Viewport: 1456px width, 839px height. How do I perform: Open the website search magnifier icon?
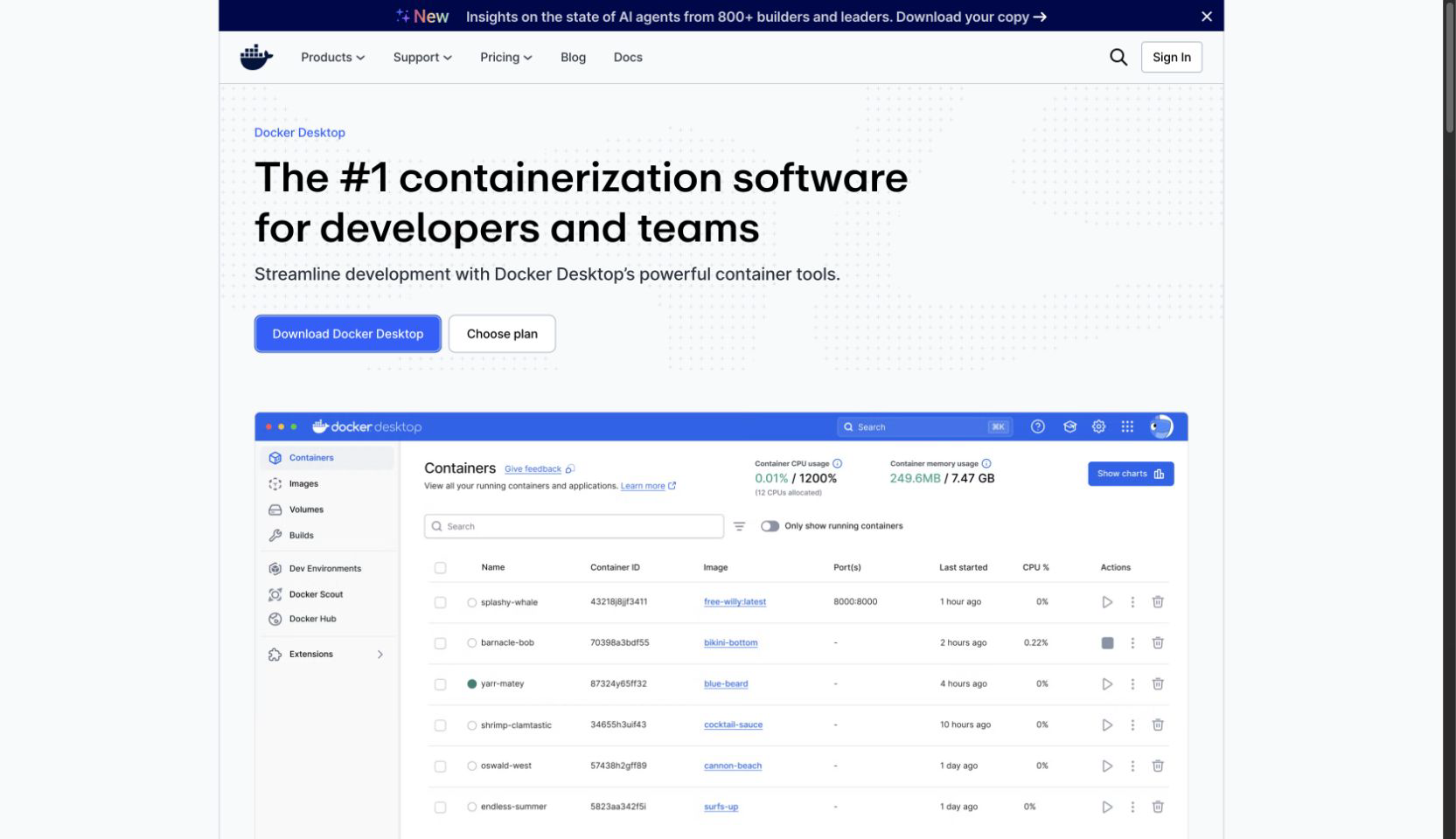(1118, 57)
